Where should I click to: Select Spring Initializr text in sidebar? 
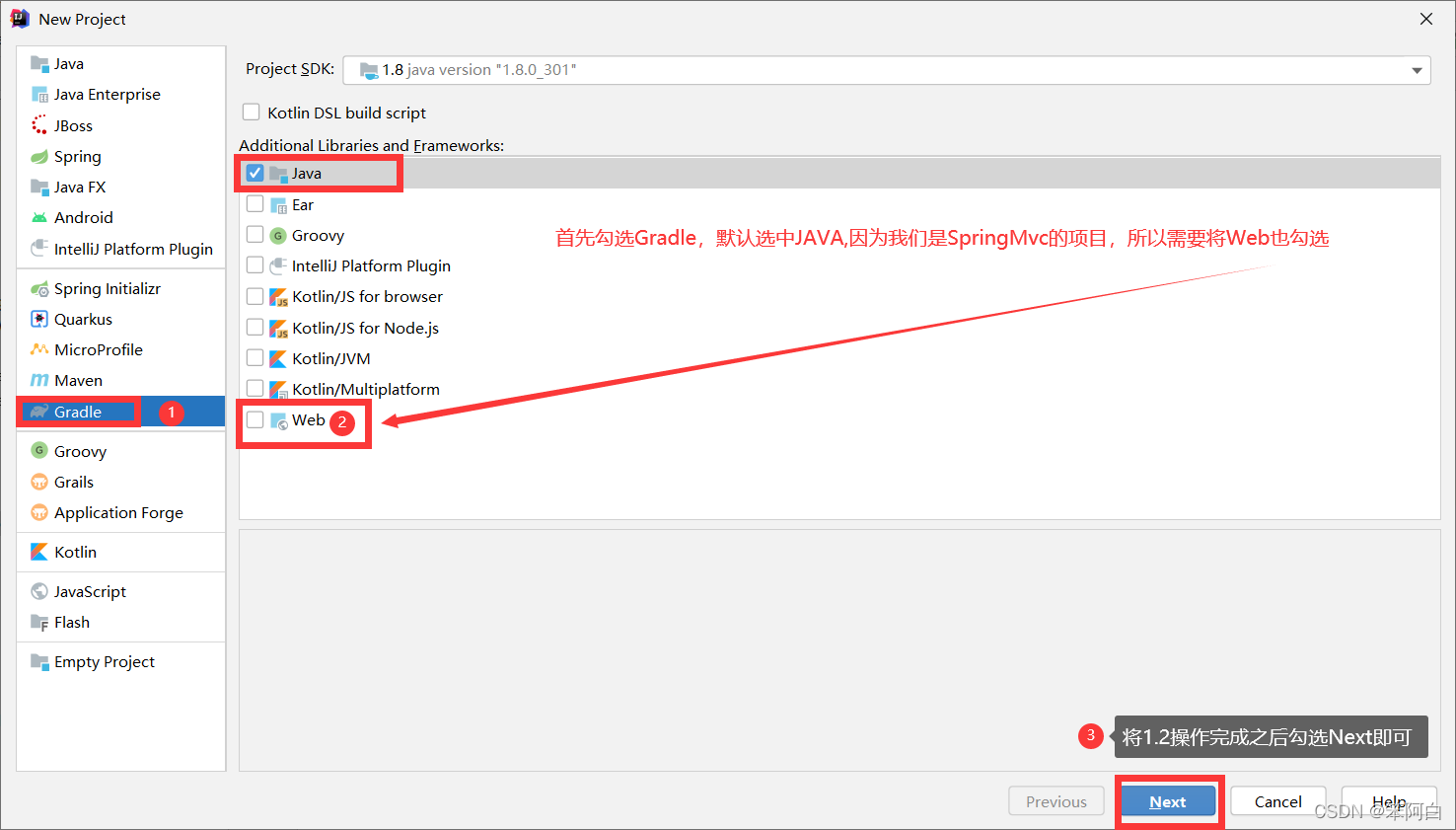point(108,289)
